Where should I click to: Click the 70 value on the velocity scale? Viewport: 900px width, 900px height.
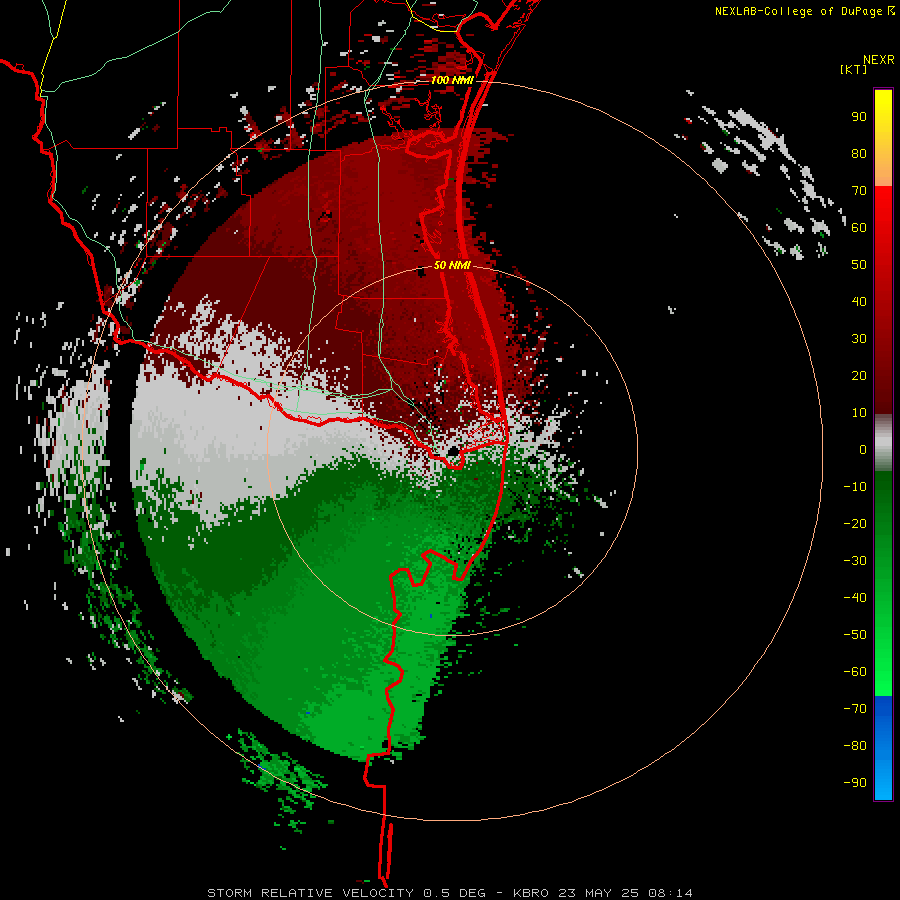tap(859, 191)
